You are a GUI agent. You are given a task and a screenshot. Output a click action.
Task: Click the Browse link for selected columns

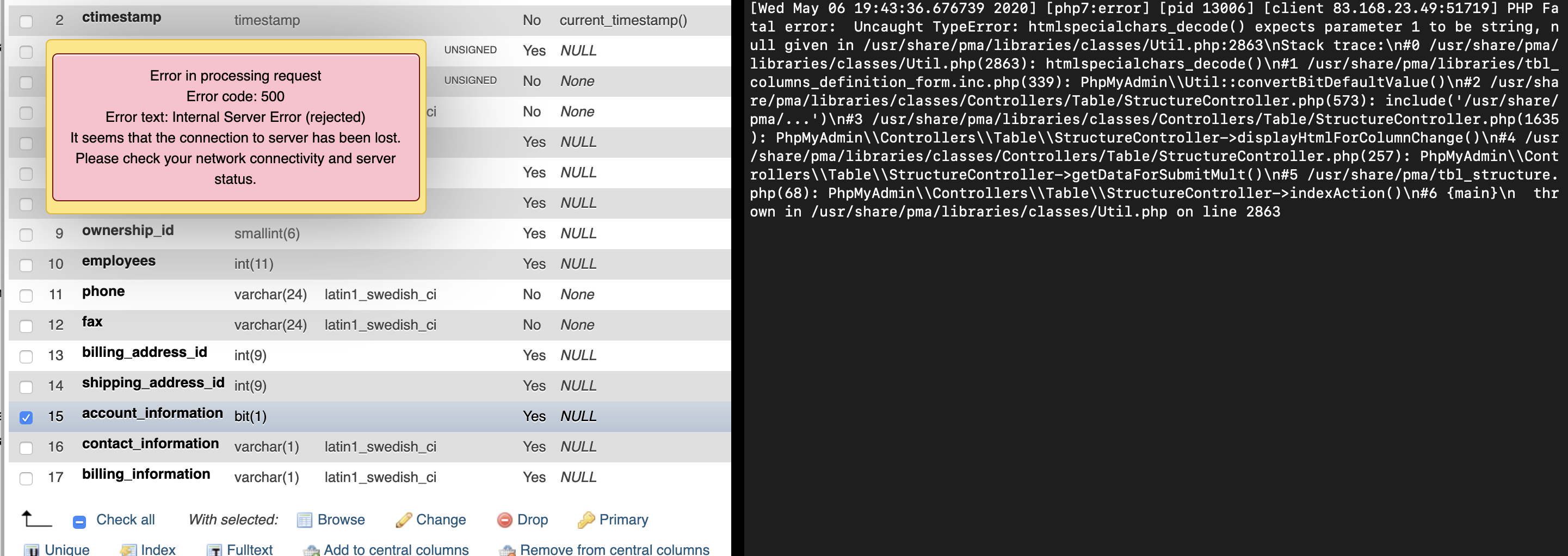pyautogui.click(x=341, y=520)
